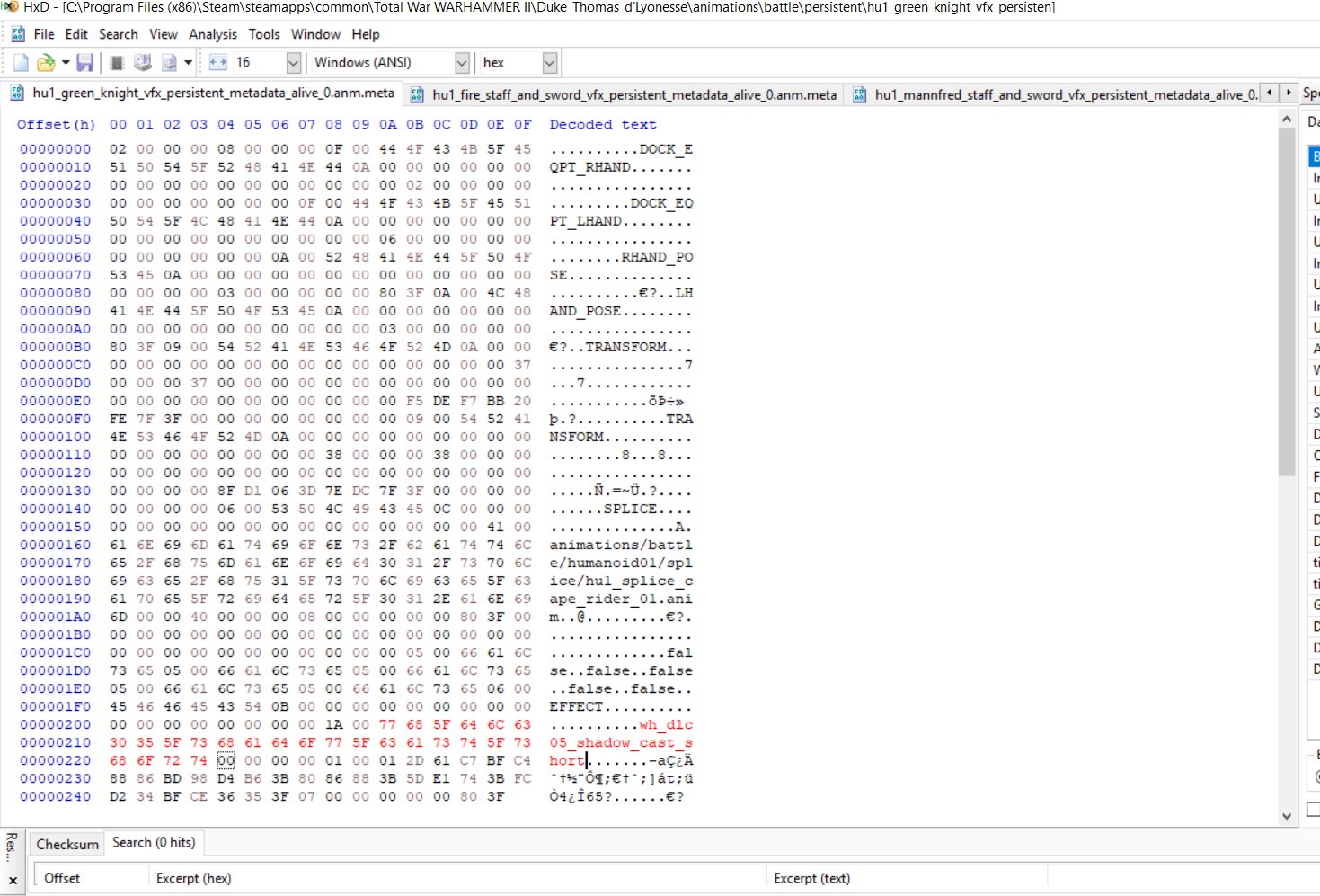
Task: Close the bottom results panel with X
Action: click(x=13, y=880)
